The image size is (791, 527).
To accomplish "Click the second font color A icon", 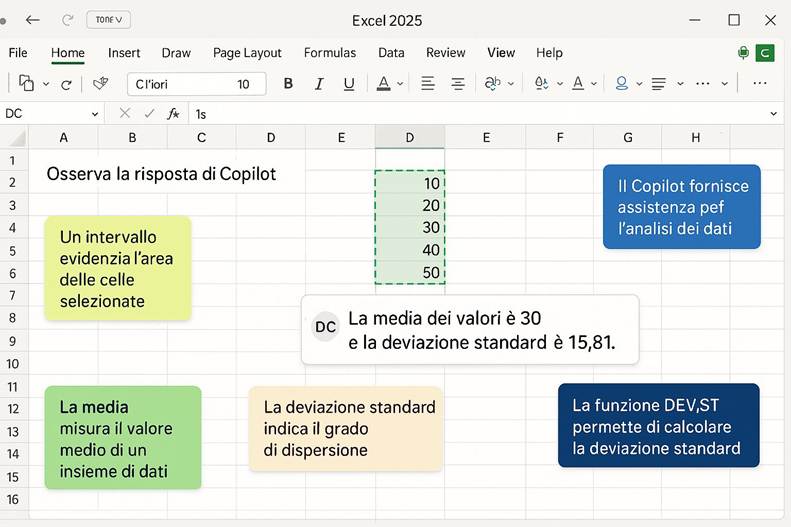I will pos(578,83).
